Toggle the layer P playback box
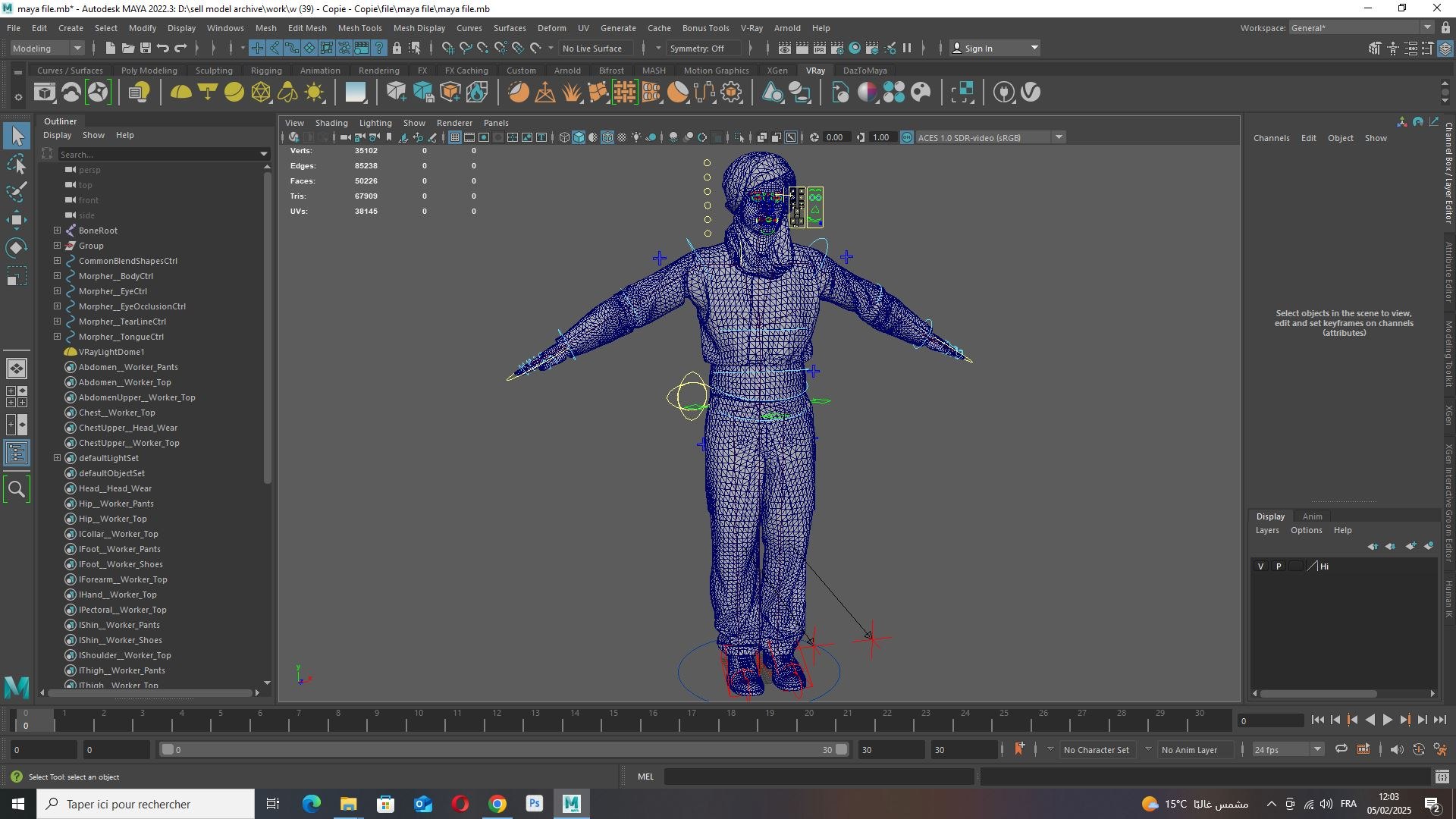 (1279, 566)
